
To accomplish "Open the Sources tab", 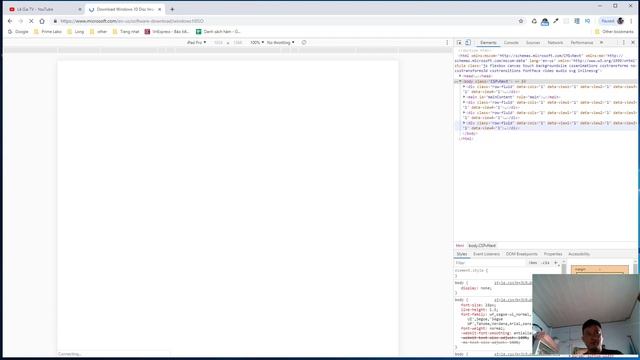I will [533, 42].
